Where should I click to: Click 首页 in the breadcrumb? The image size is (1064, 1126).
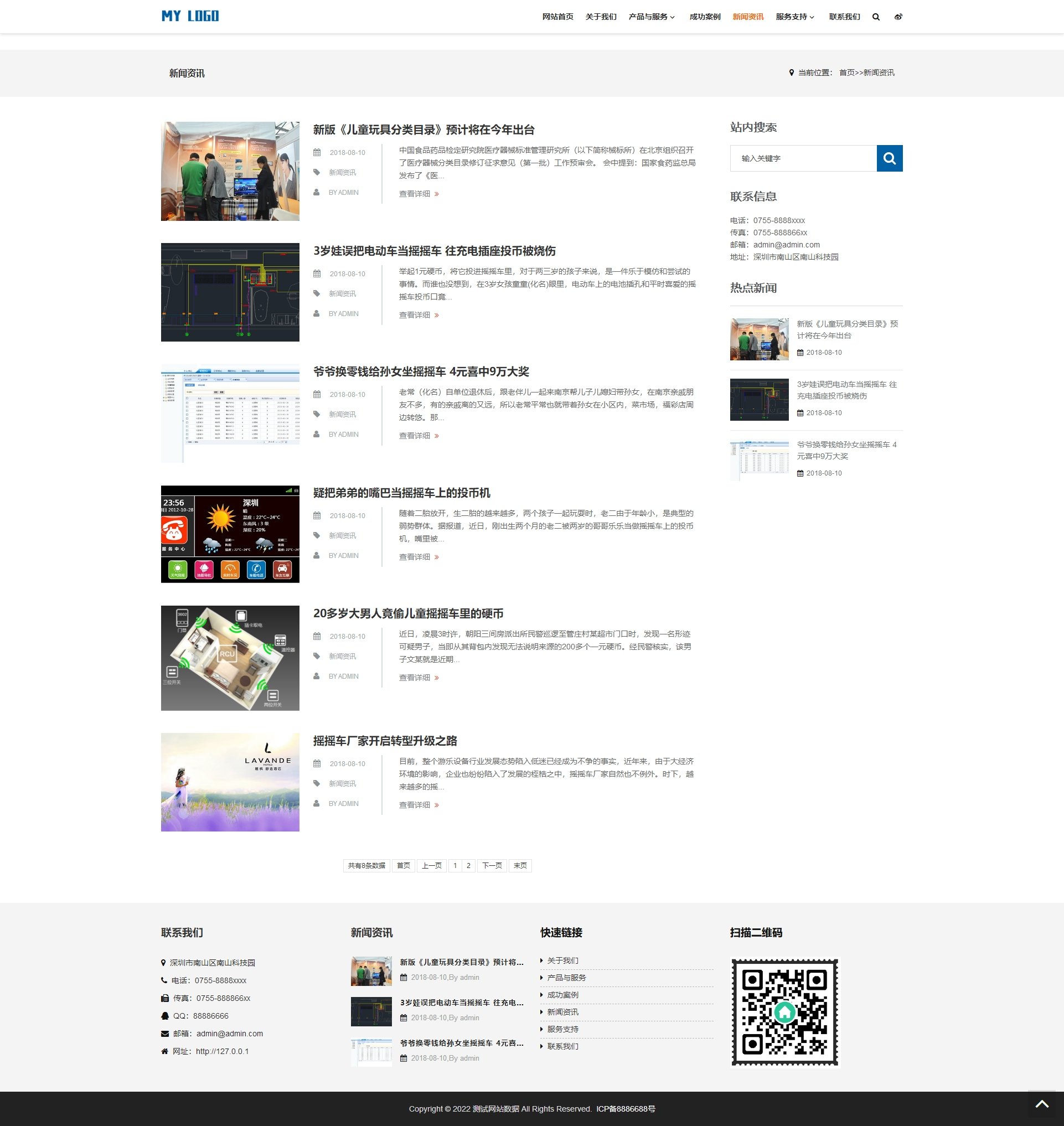[846, 73]
